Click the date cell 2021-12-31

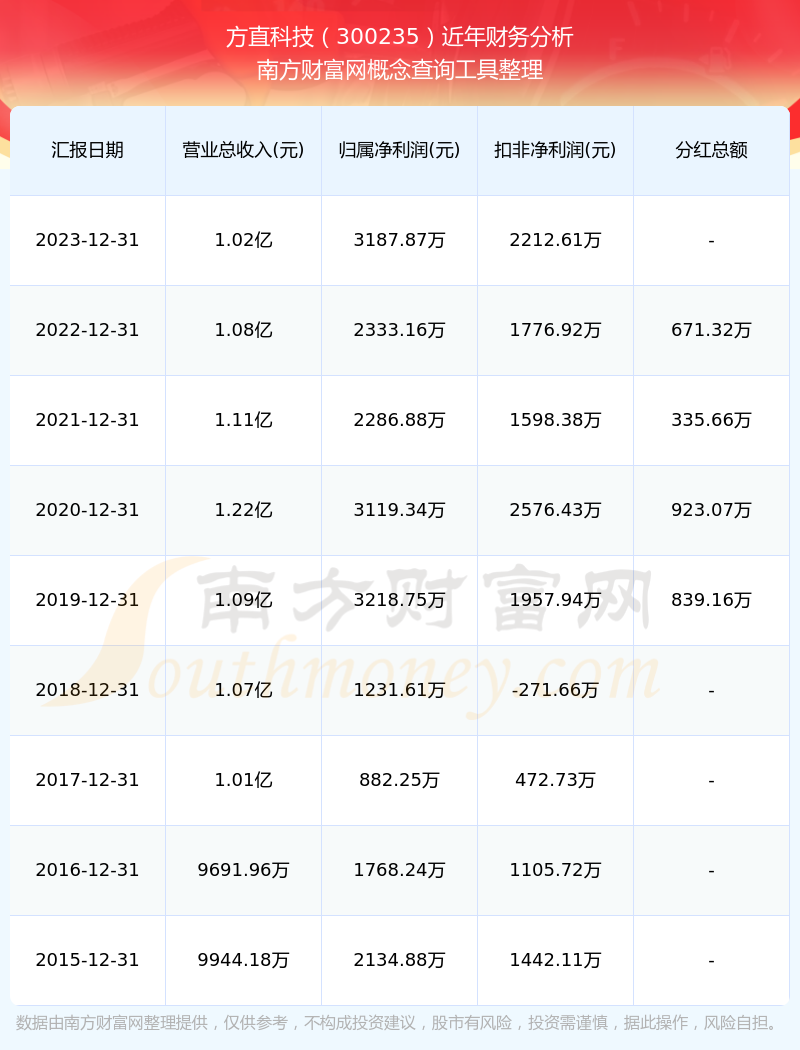[88, 420]
